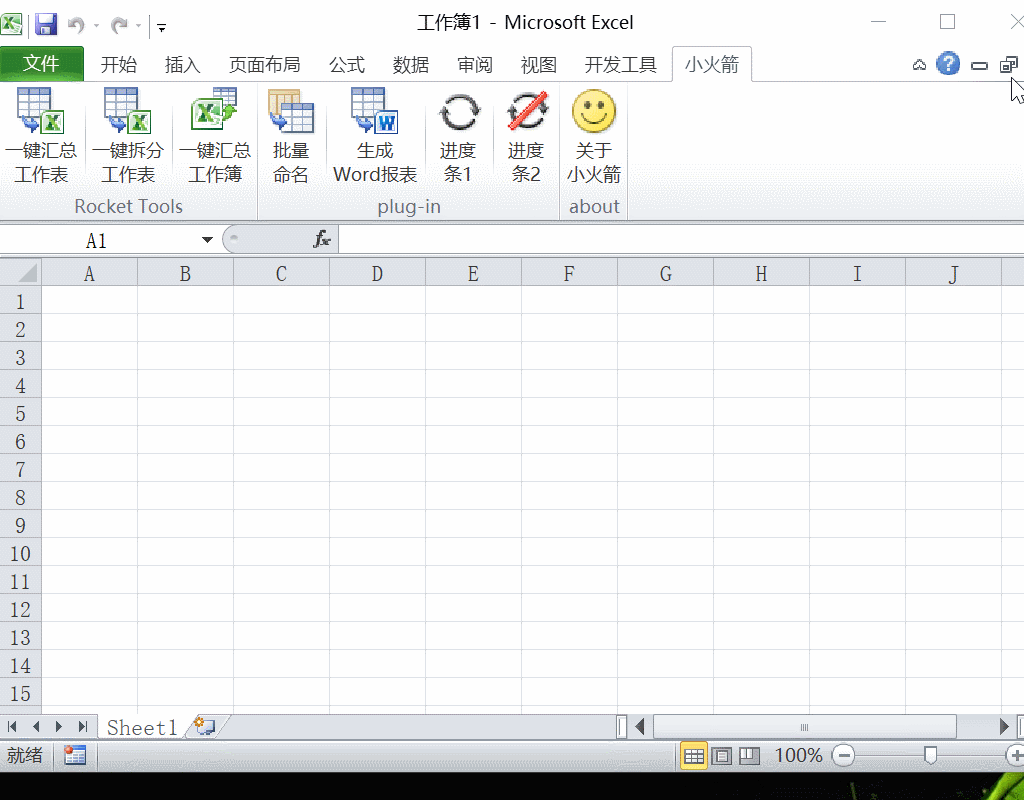1024x800 pixels.
Task: Click 生成Word报表 icon
Action: tap(375, 136)
